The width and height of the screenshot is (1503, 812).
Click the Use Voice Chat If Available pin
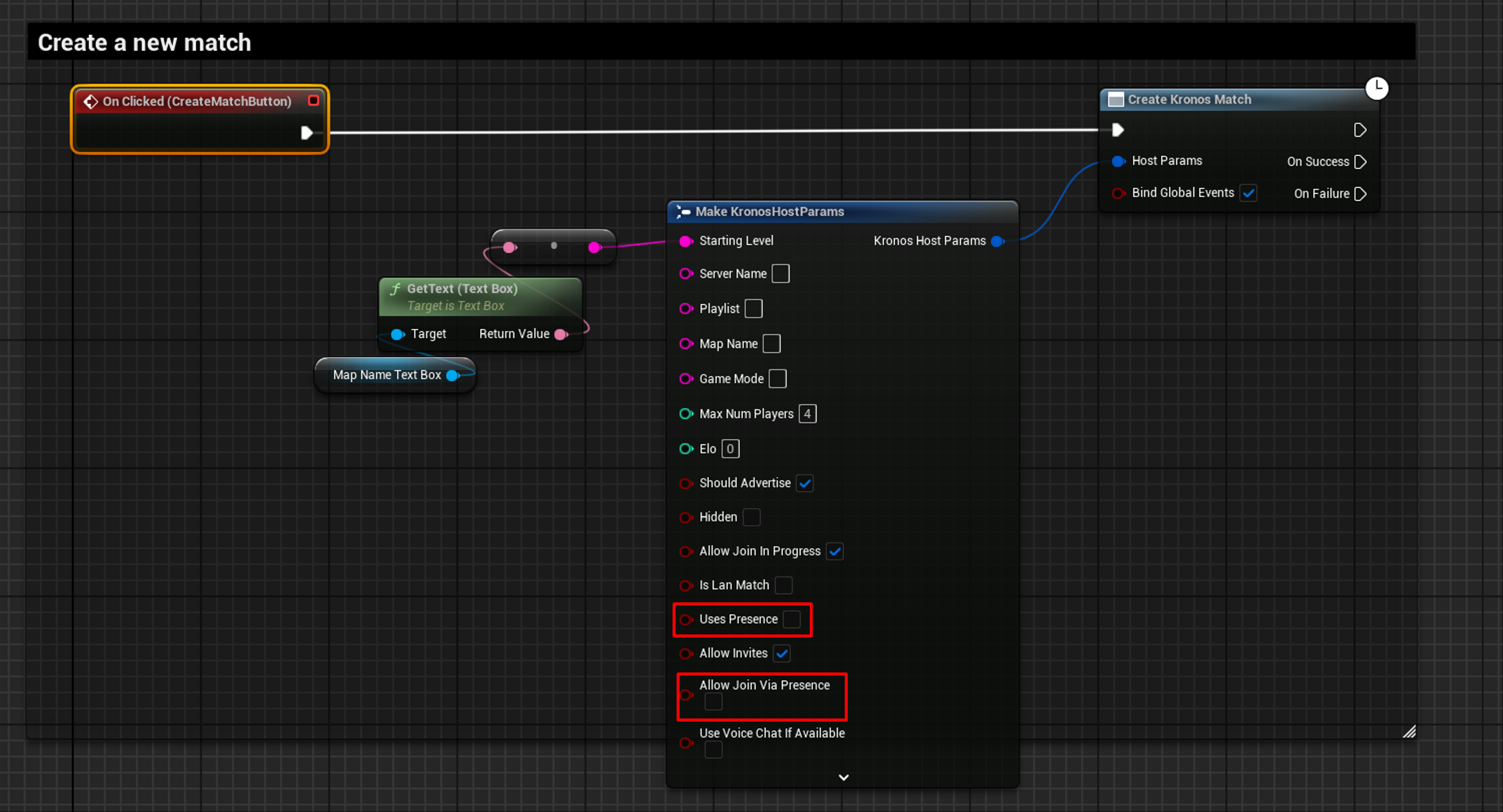pyautogui.click(x=686, y=743)
